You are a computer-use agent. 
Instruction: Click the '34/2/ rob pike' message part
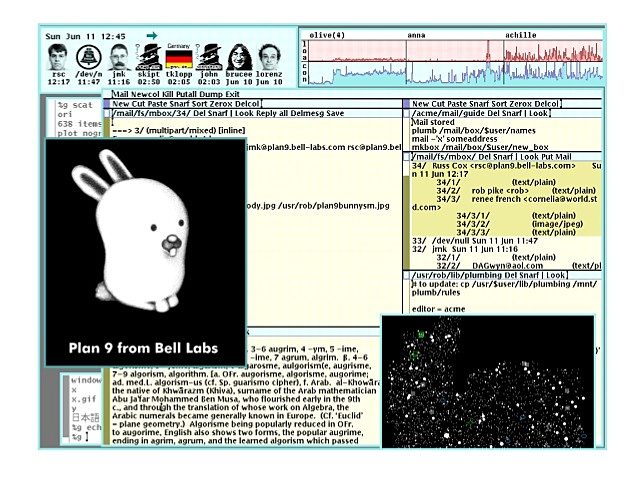[516, 190]
